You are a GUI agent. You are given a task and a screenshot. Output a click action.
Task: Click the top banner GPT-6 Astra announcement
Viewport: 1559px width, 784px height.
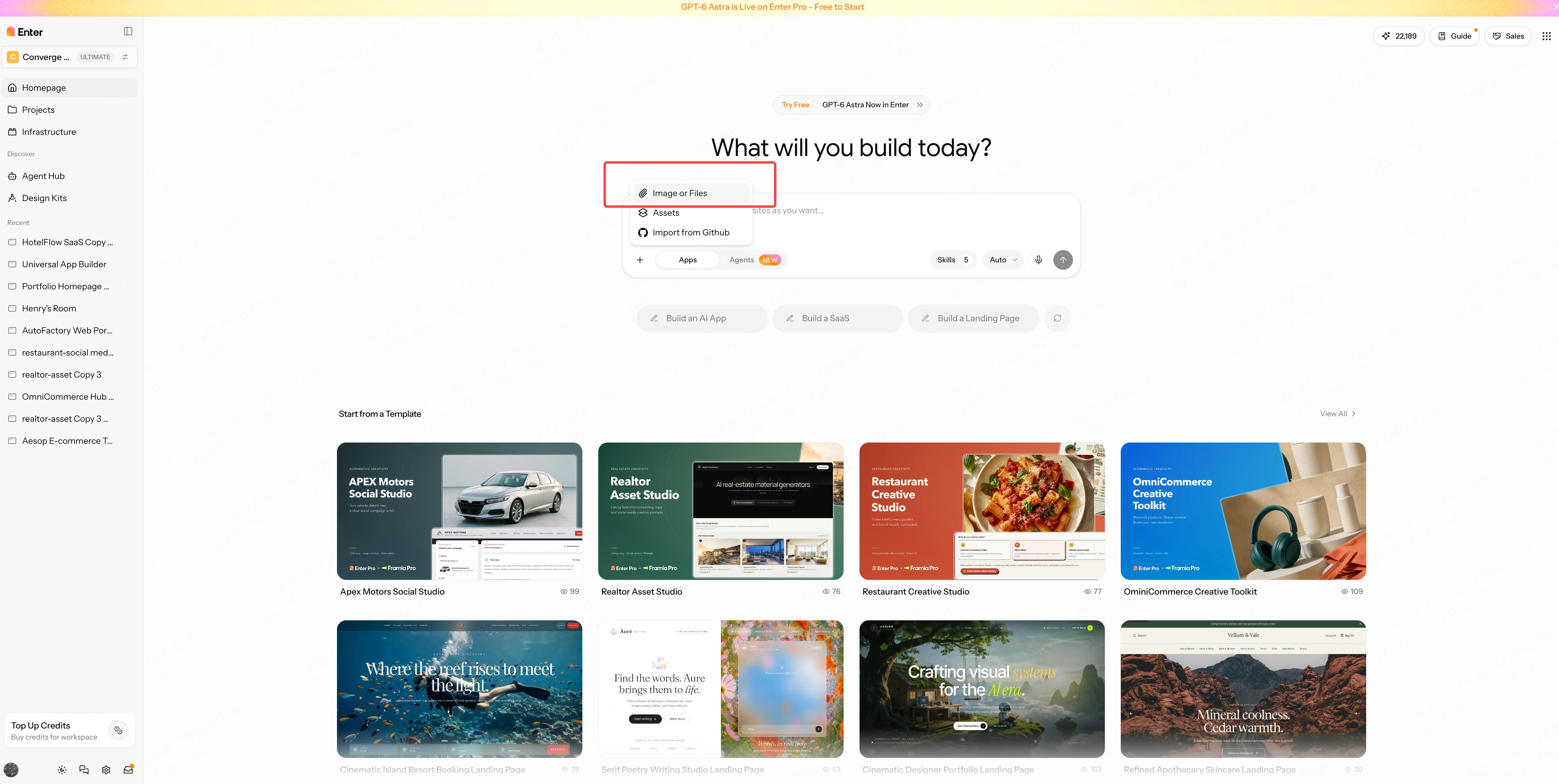772,7
